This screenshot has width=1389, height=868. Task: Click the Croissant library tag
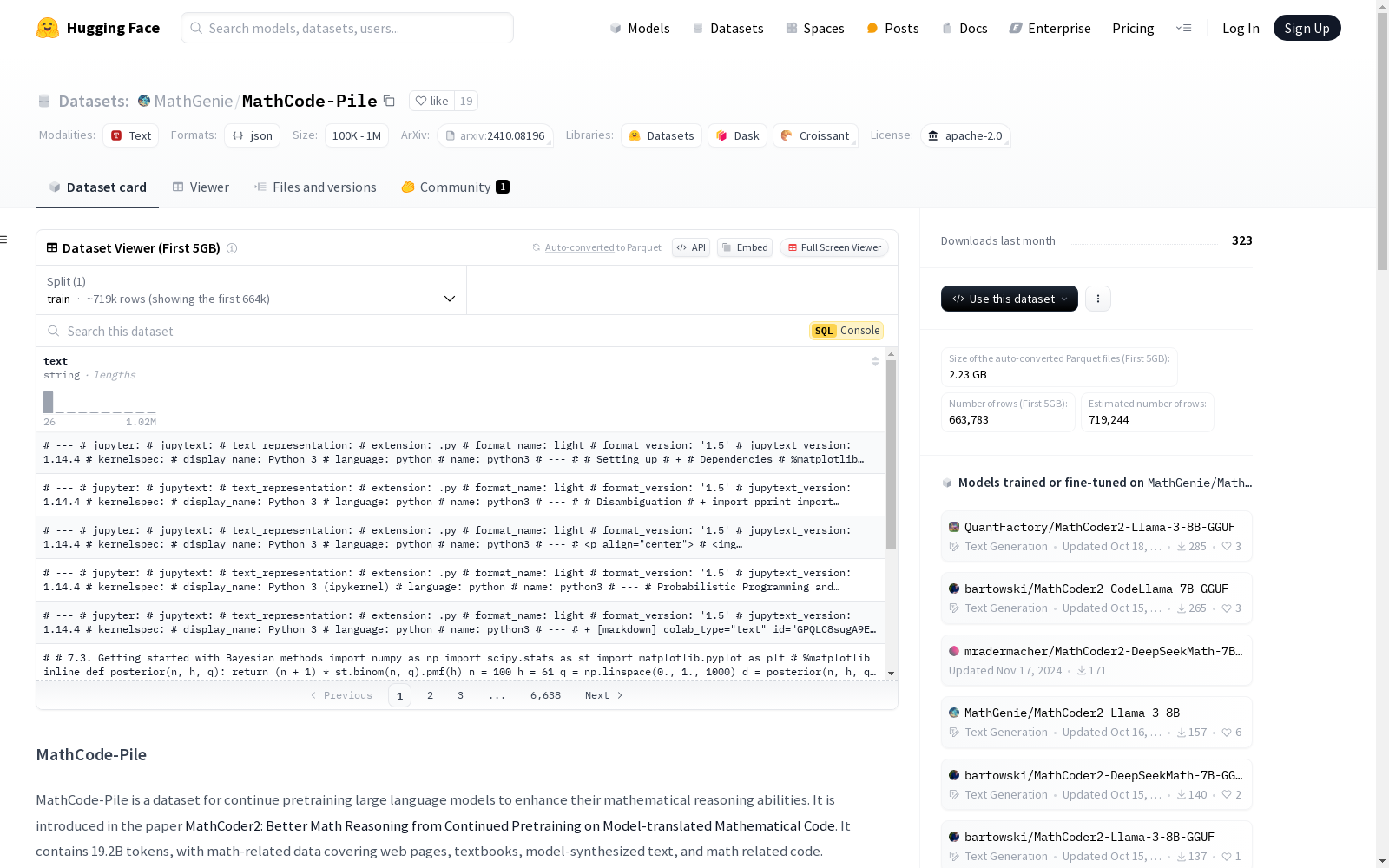[815, 135]
